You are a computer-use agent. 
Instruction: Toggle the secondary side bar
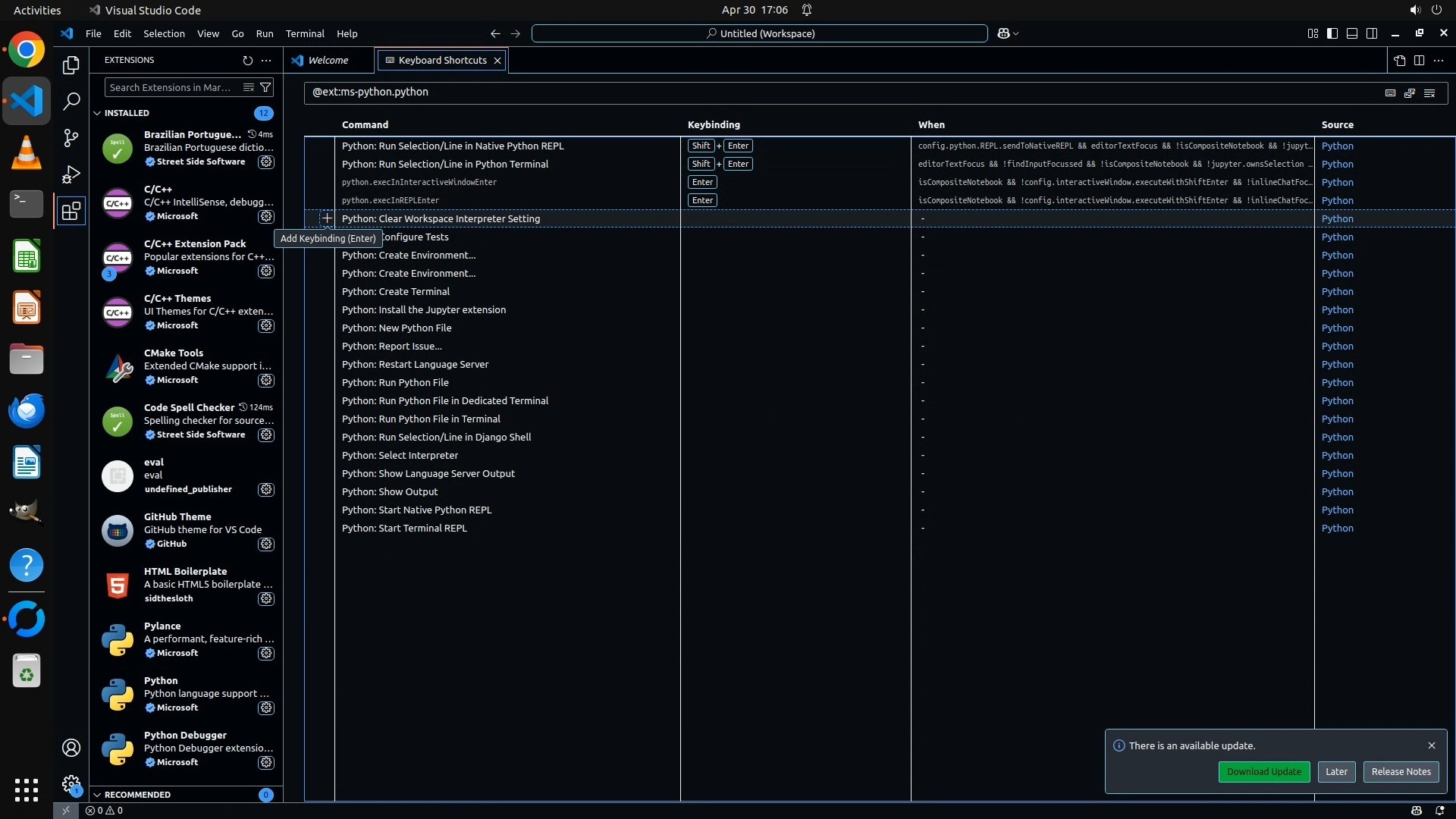pos(1372,33)
